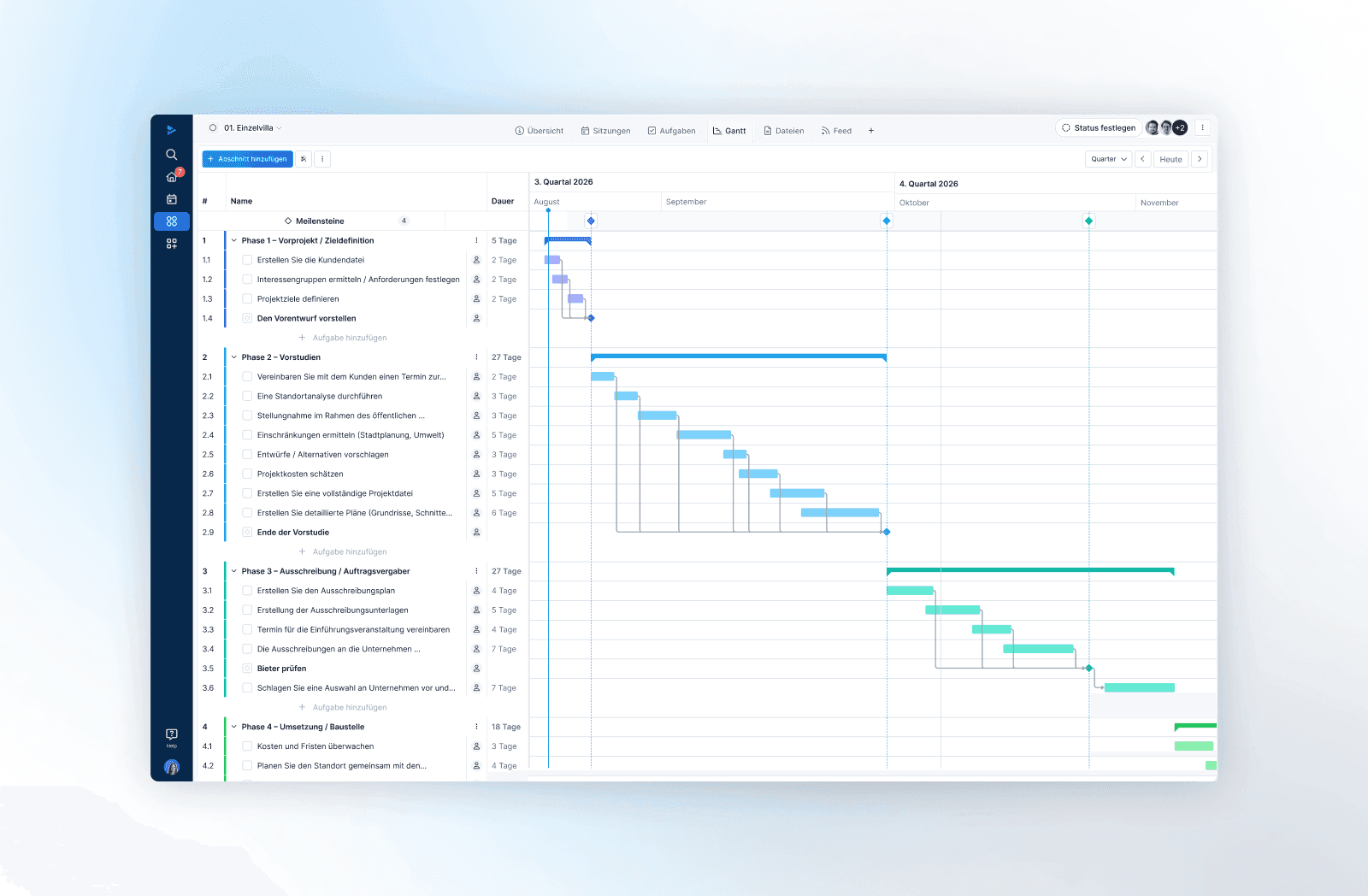Click Aufgabe hinzufügen under Phase 1

coord(343,338)
